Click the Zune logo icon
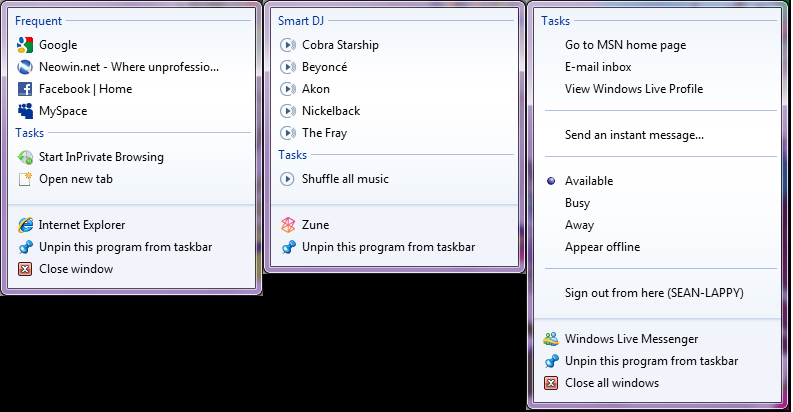793x412 pixels. click(x=288, y=225)
